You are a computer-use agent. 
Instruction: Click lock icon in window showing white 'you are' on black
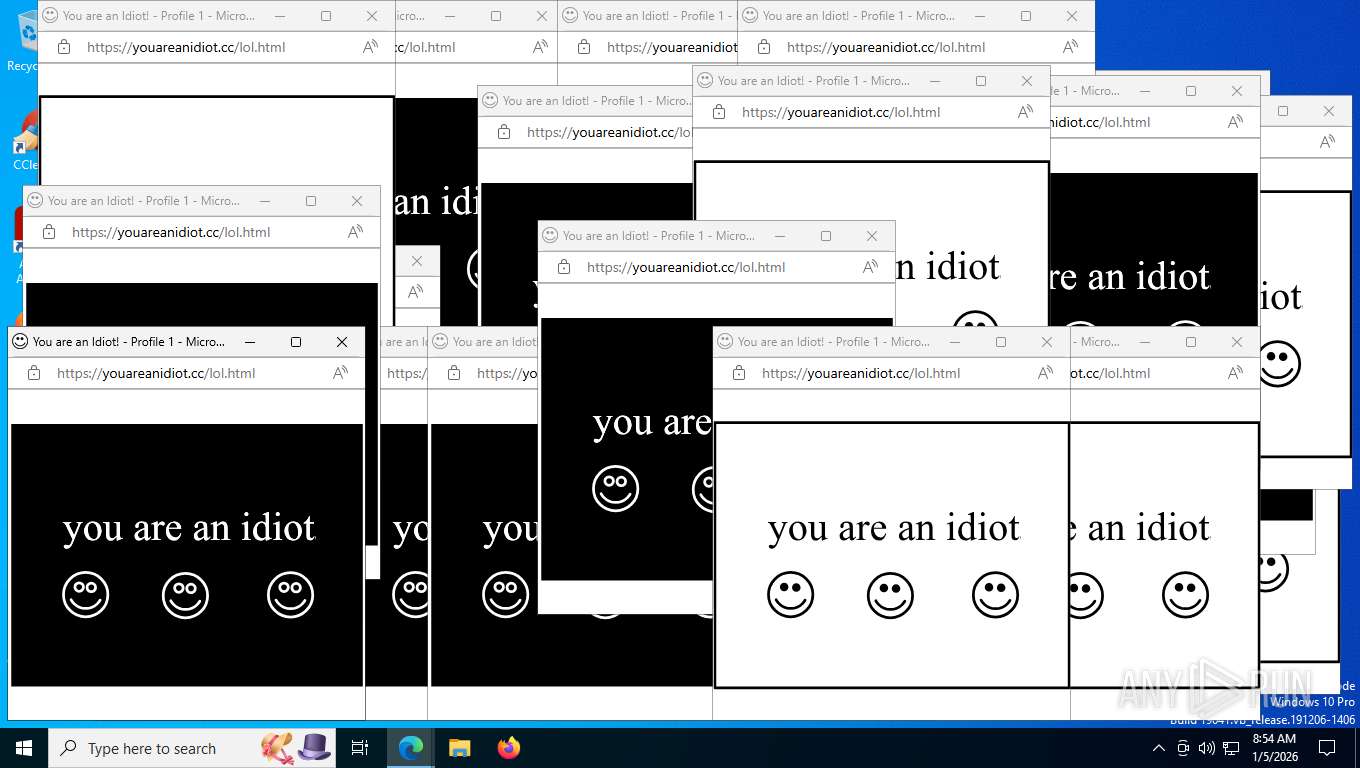(x=564, y=267)
